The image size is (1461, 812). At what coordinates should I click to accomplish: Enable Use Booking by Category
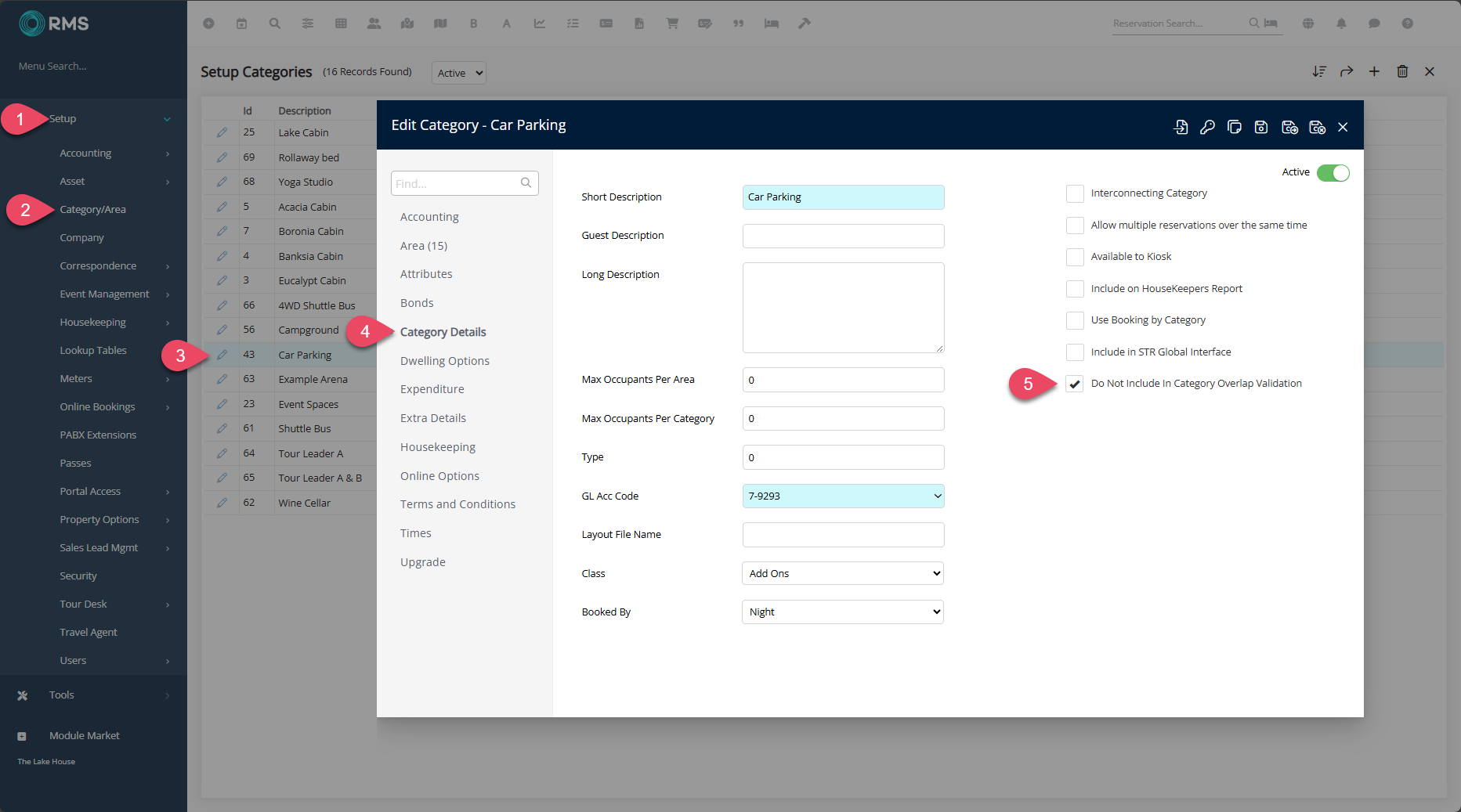[x=1075, y=320]
